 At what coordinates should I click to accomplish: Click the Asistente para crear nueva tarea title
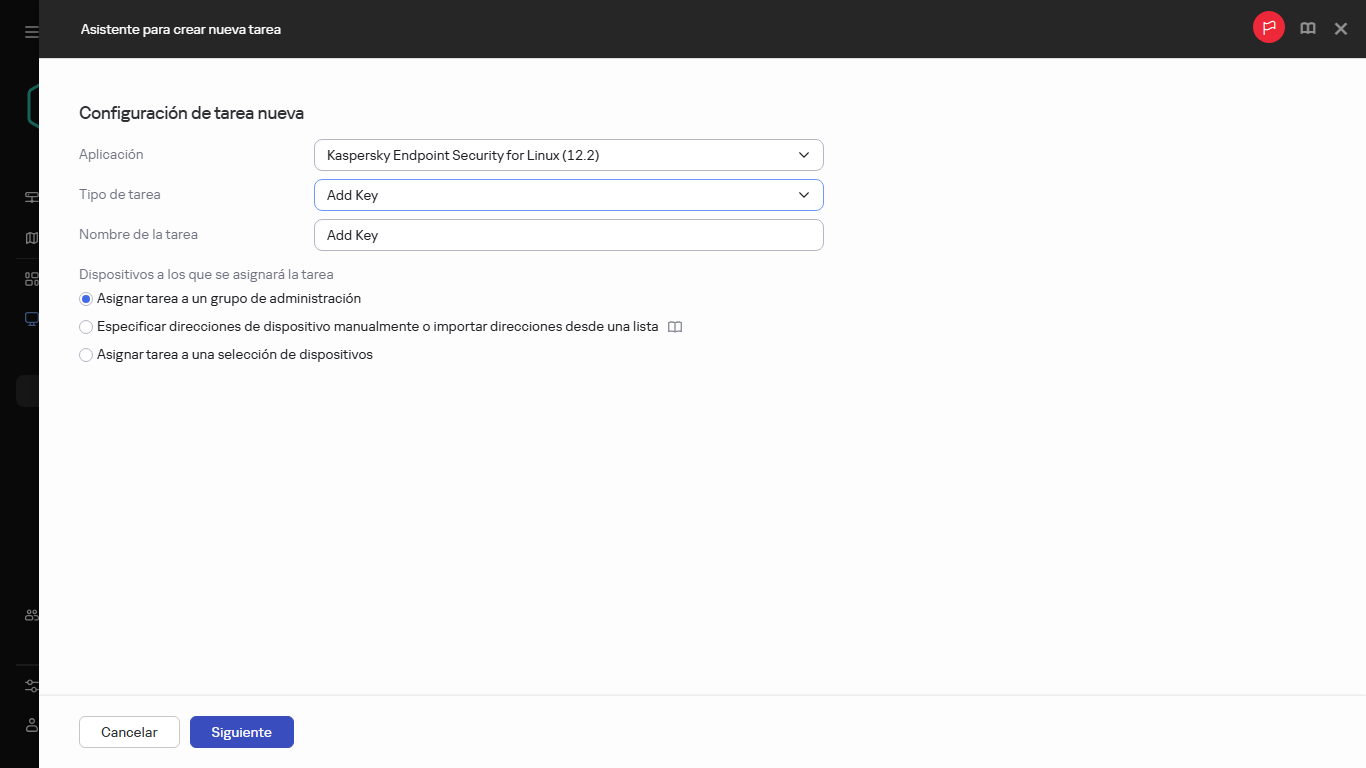click(x=180, y=29)
